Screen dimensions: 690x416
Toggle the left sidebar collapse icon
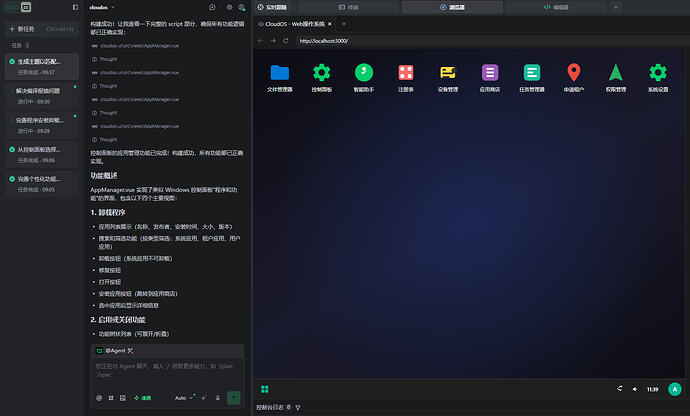click(75, 7)
